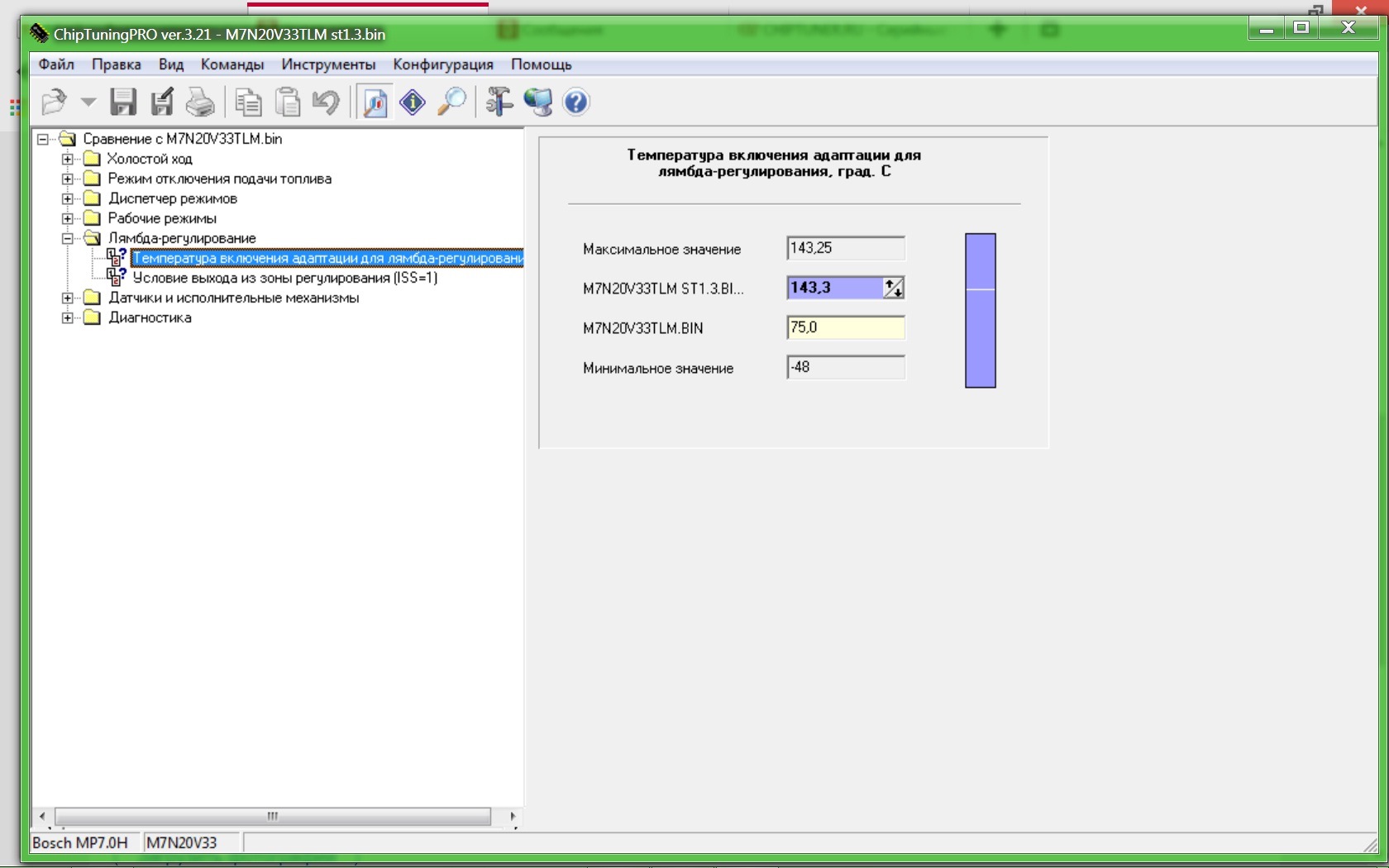Viewport: 1389px width, 868px height.
Task: Click the M7N20V33TLM.BIN value field 75,0
Action: coord(846,327)
